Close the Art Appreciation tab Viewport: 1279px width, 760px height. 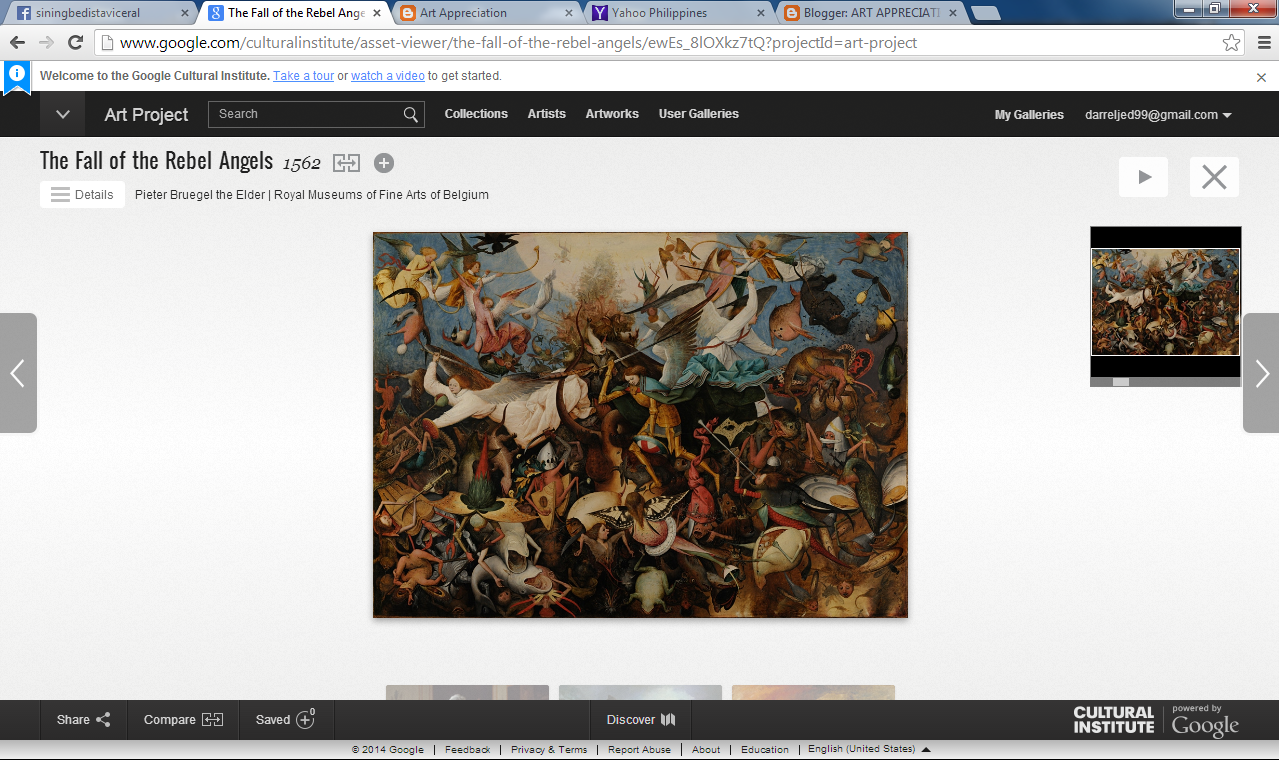point(568,13)
